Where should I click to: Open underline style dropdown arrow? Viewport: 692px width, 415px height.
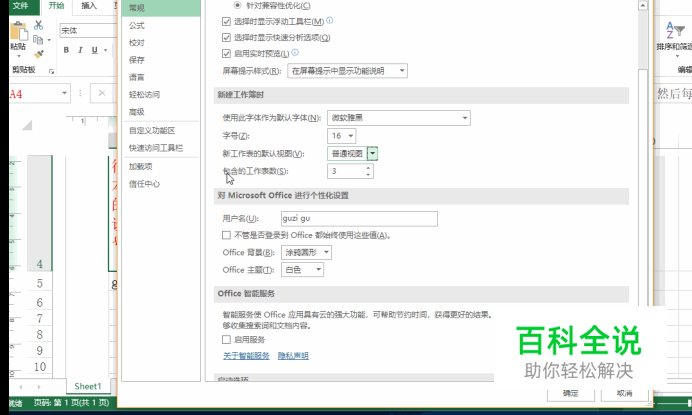coord(105,50)
